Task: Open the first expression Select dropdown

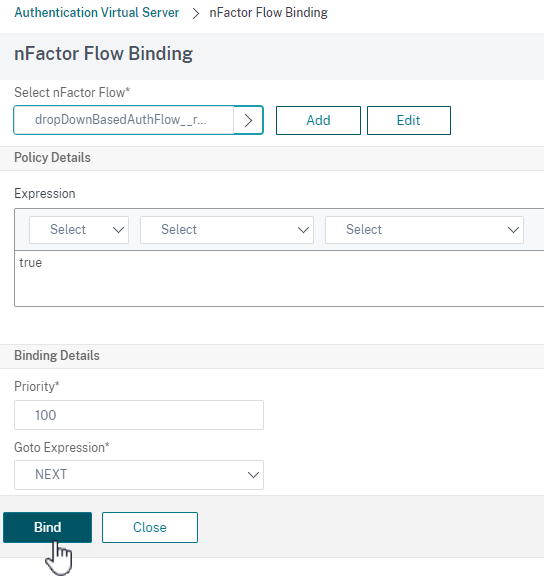Action: pos(79,230)
